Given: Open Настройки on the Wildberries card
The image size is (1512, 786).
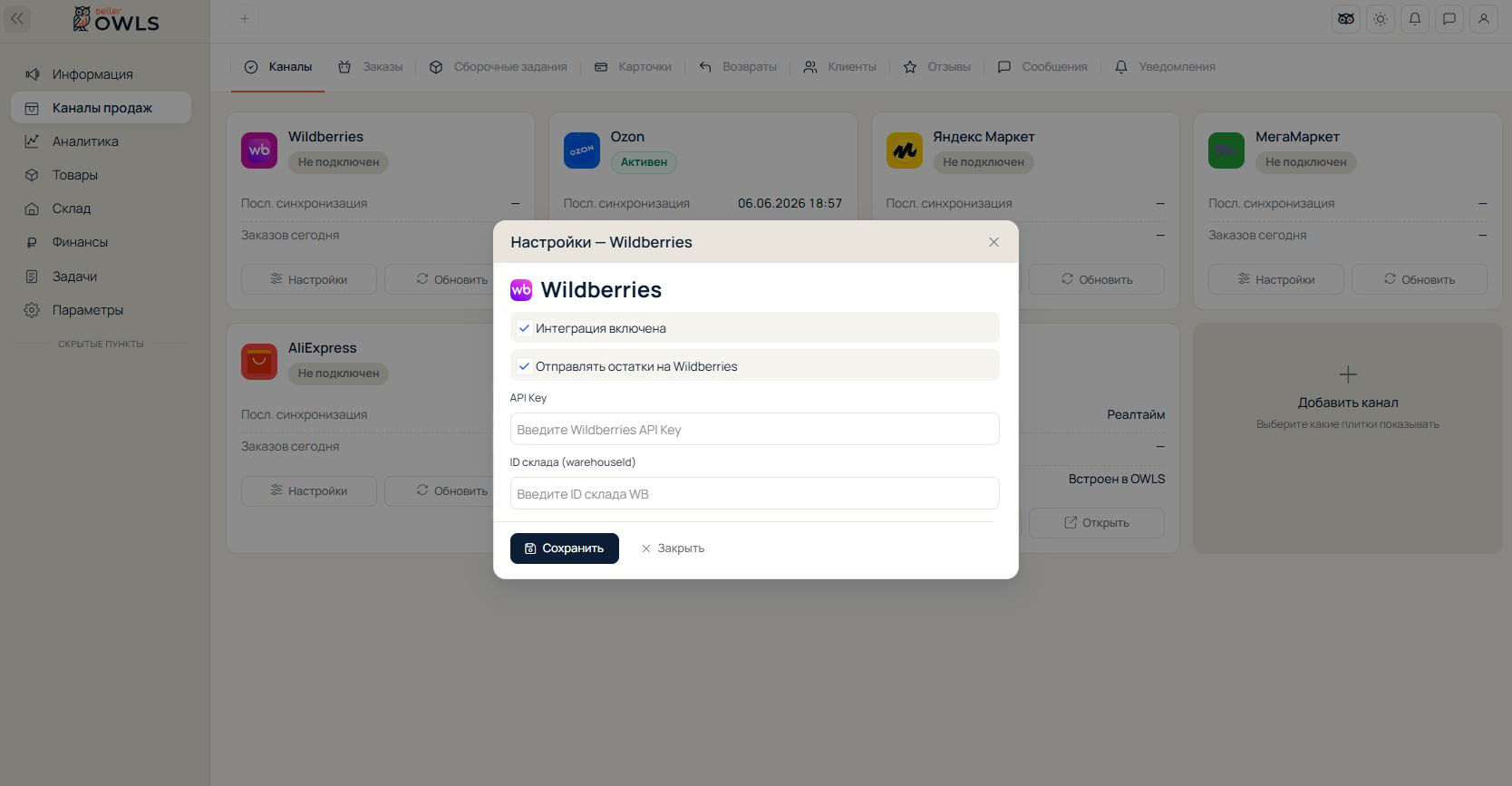Looking at the screenshot, I should pos(308,279).
